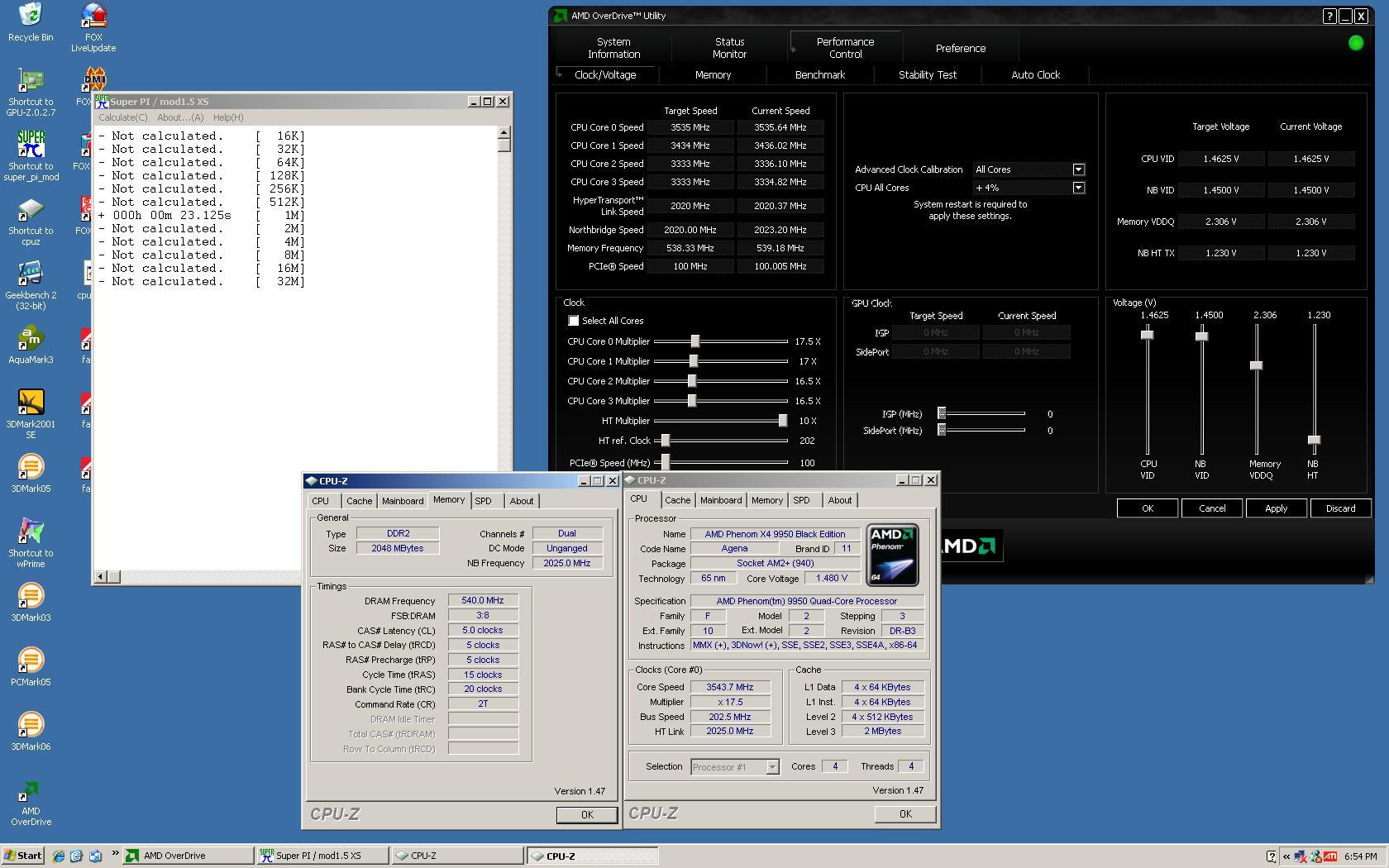This screenshot has height=868, width=1389.
Task: Open Benchmark subtab
Action: [820, 74]
